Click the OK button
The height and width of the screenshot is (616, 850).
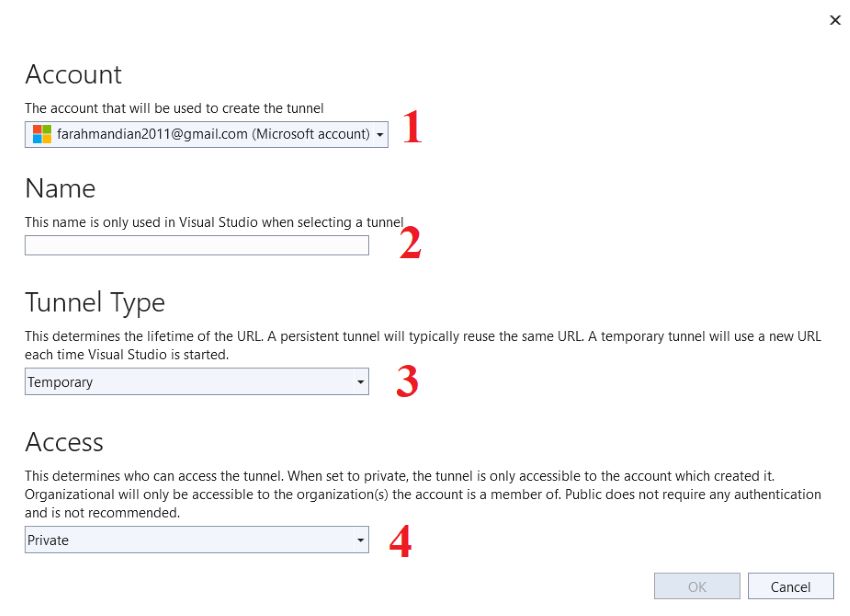pos(697,586)
